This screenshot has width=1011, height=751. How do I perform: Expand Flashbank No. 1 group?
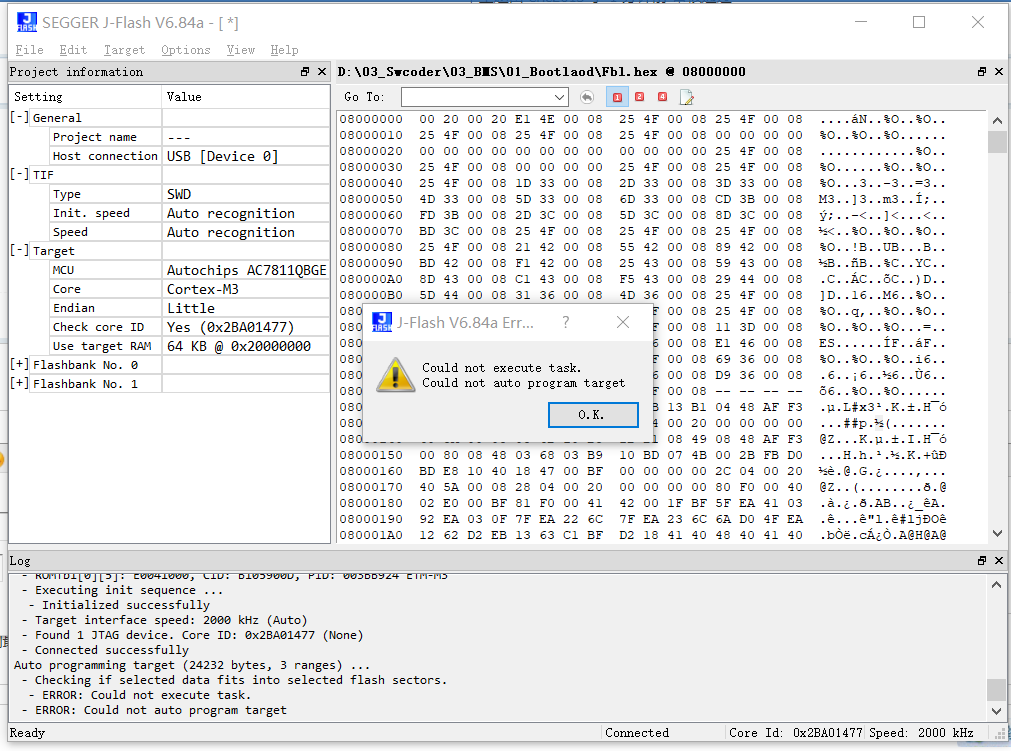pos(19,383)
